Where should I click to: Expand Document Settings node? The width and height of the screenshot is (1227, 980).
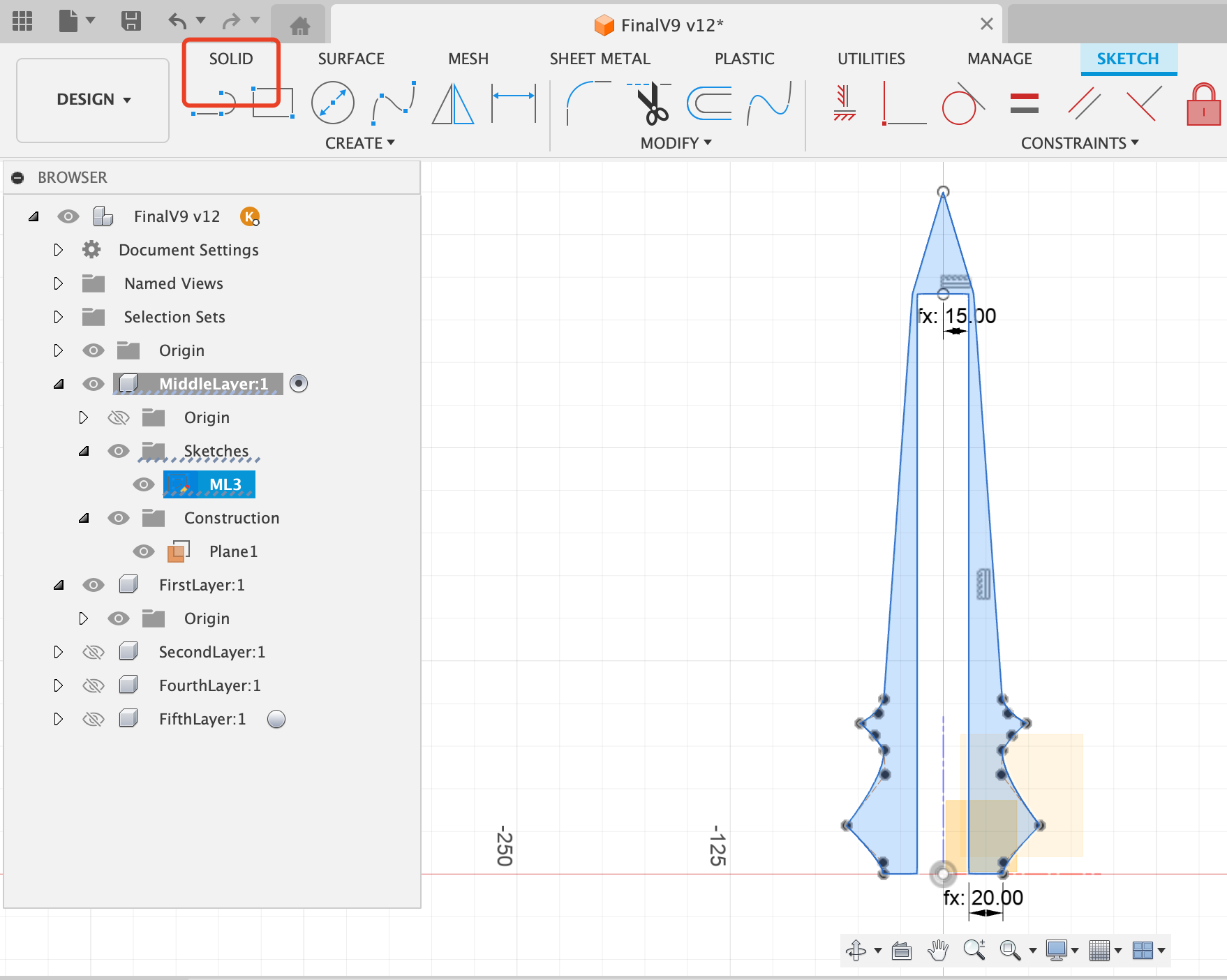[x=58, y=250]
